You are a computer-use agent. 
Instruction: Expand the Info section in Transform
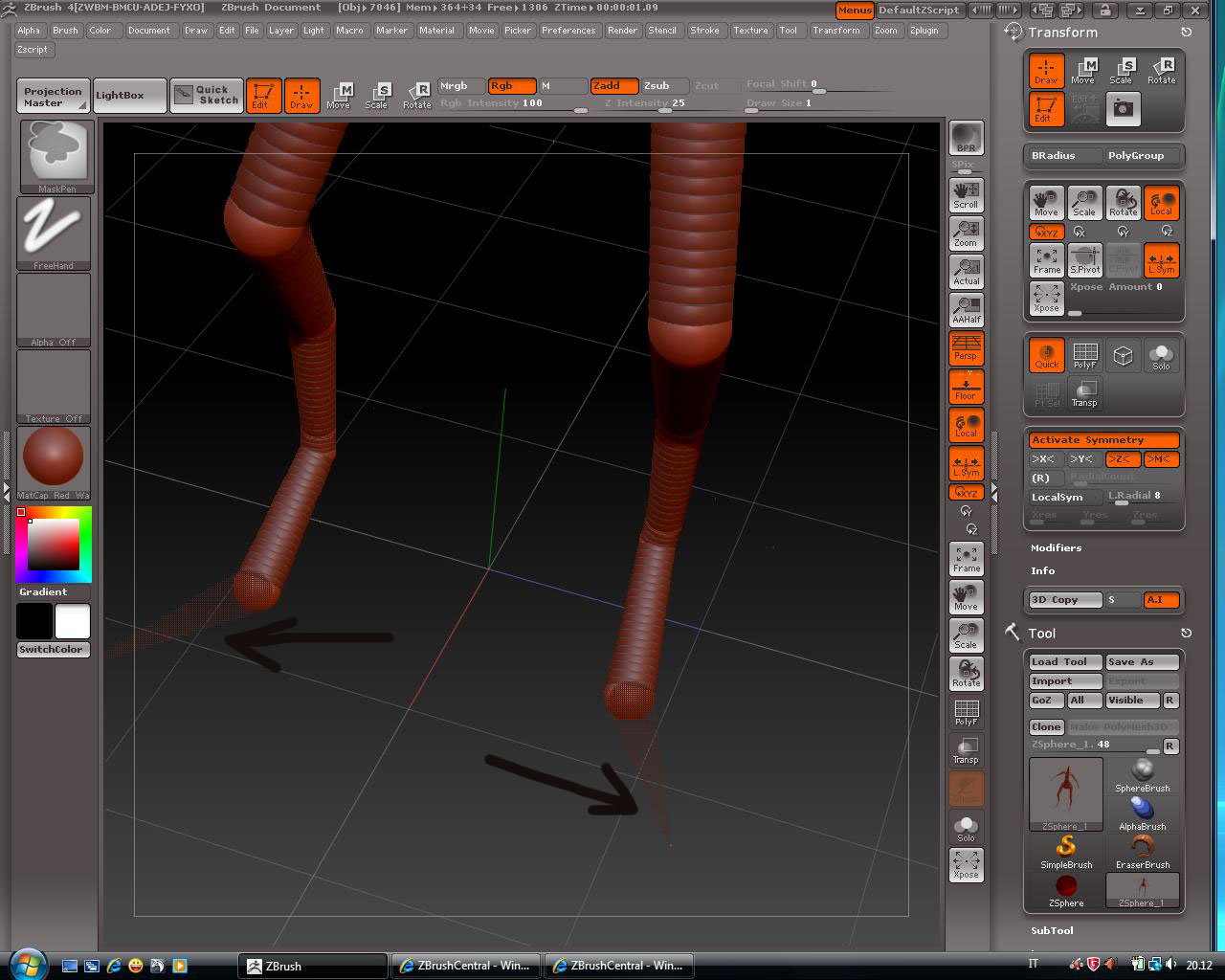tap(1041, 570)
